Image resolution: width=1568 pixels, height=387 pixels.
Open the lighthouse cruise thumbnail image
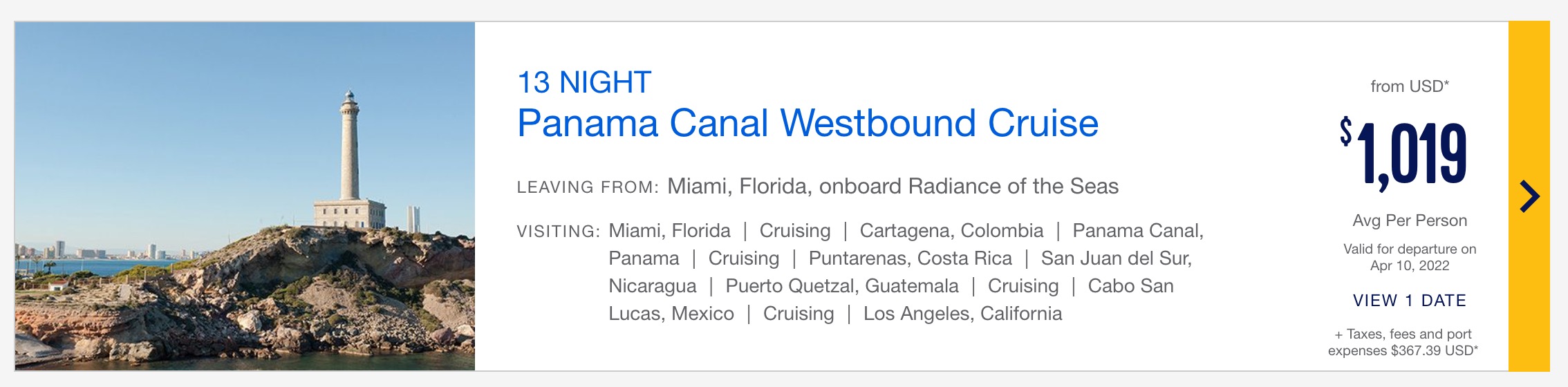(x=245, y=196)
